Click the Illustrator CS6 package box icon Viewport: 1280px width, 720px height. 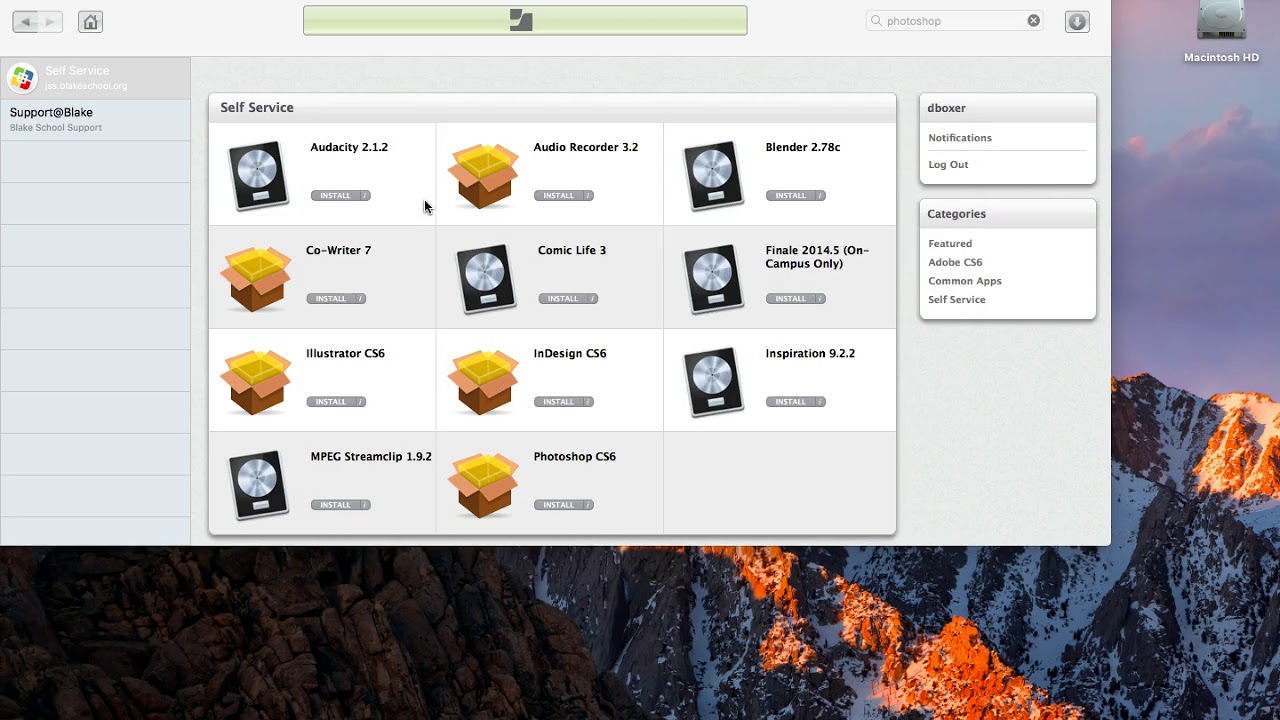(256, 382)
